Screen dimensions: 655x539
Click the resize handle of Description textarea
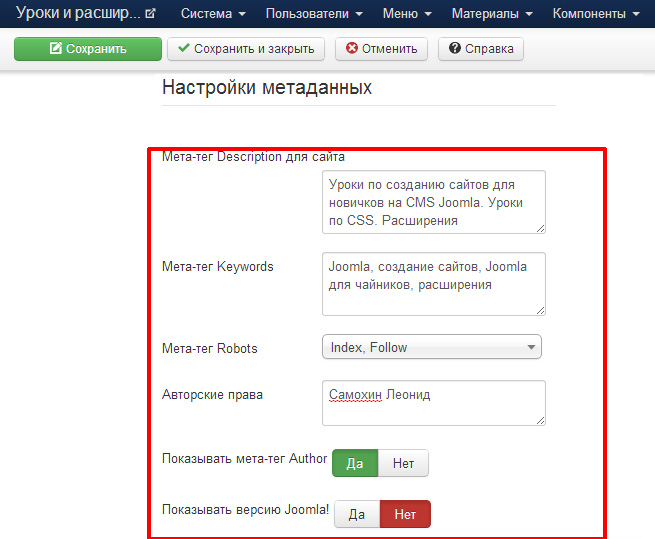tap(541, 228)
